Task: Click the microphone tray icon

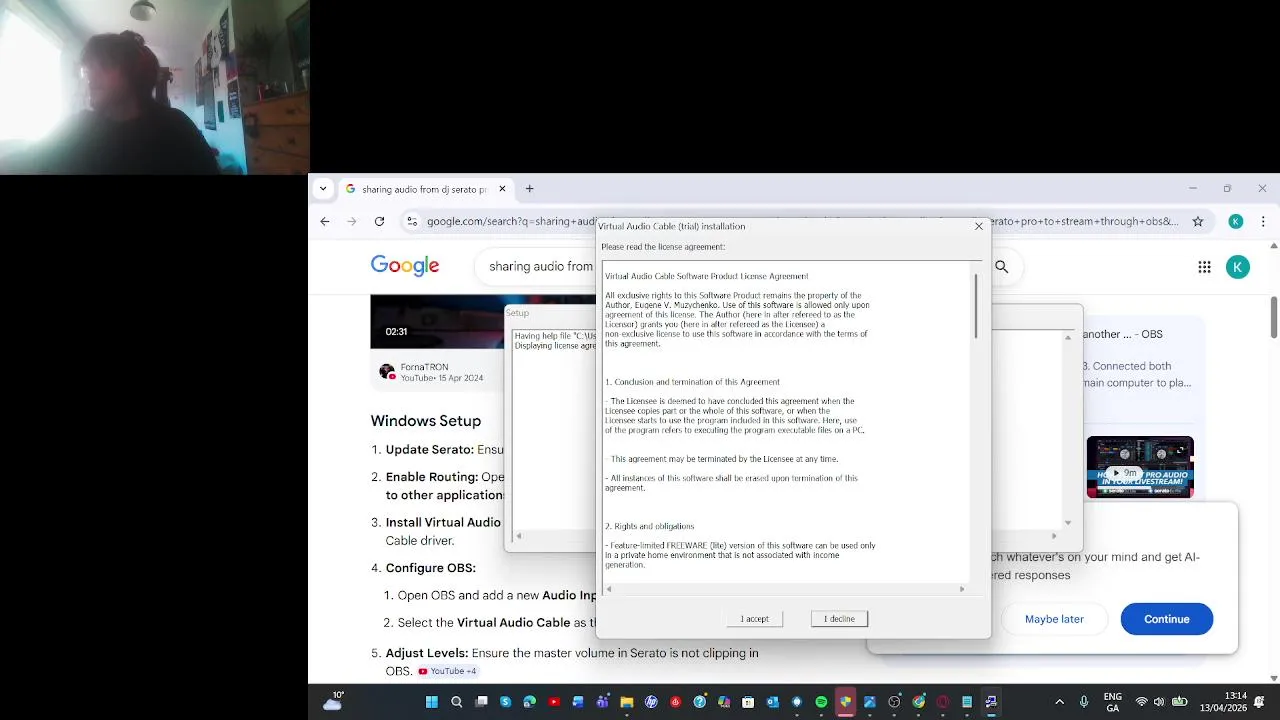Action: [1084, 702]
